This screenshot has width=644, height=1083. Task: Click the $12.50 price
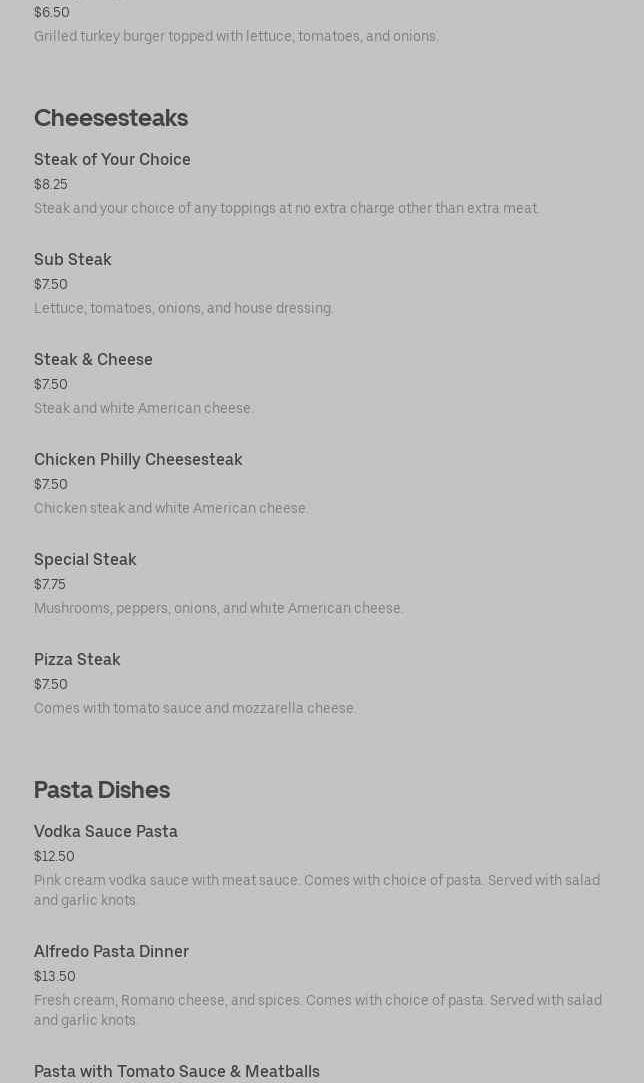click(54, 857)
